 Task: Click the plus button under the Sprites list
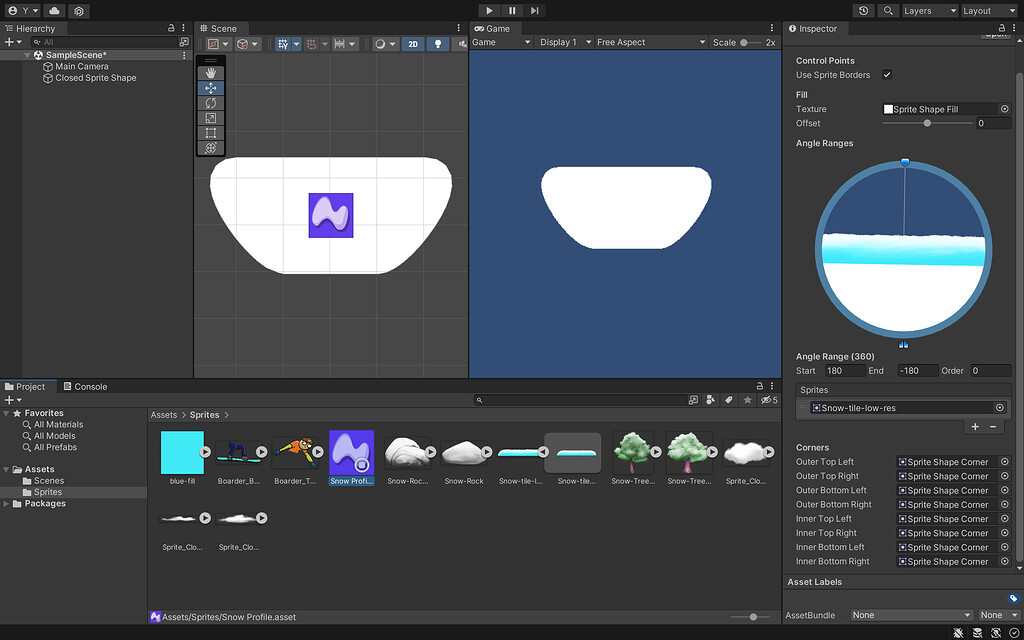974,426
